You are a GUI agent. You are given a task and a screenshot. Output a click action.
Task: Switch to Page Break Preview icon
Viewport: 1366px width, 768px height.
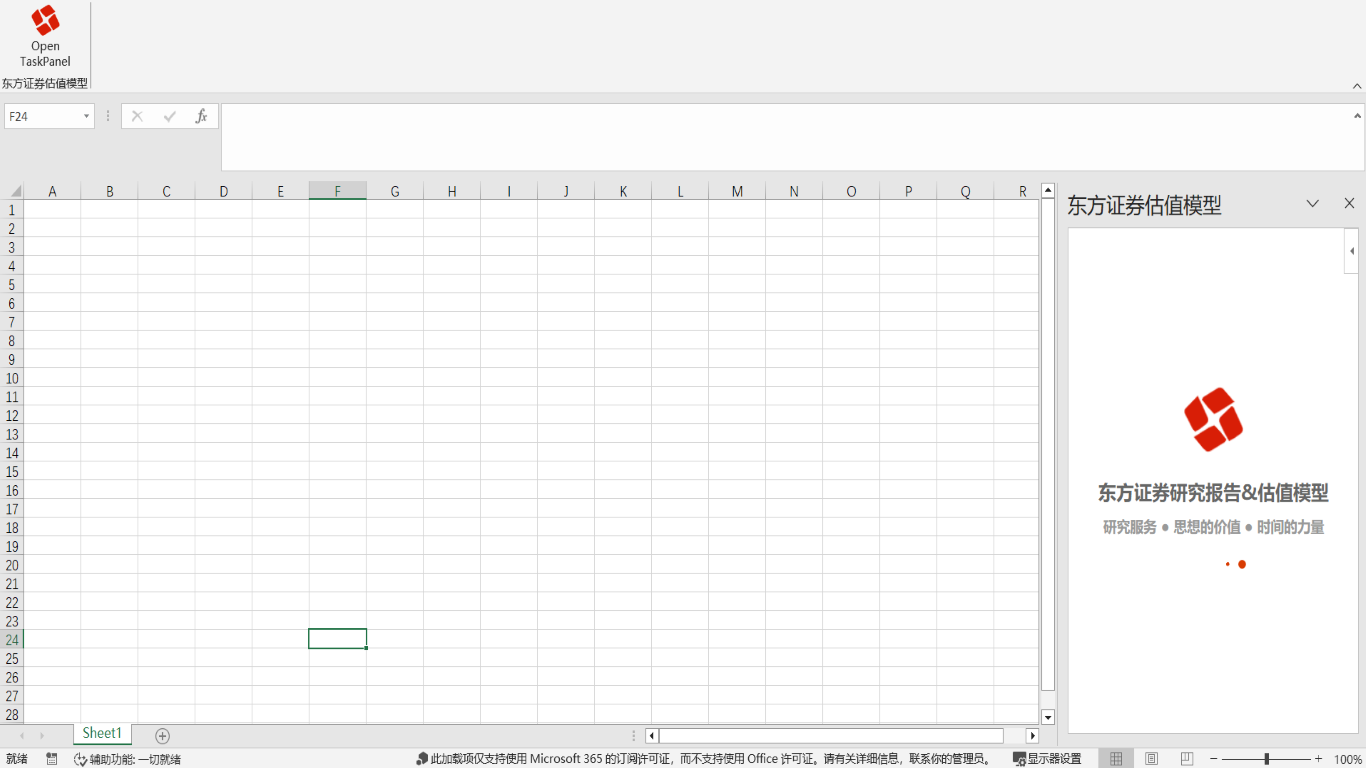pos(1187,759)
